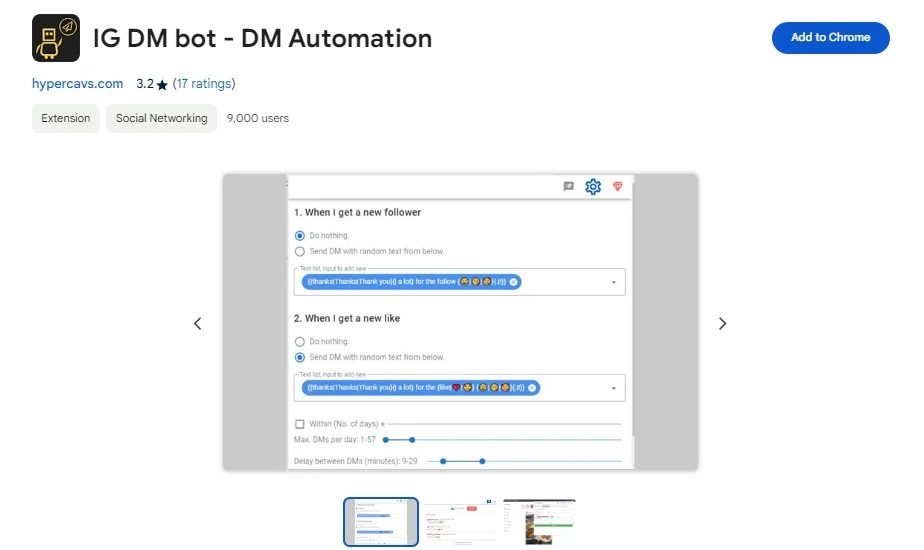Click the star rating icon
Screen dimensions: 924x550
point(163,85)
